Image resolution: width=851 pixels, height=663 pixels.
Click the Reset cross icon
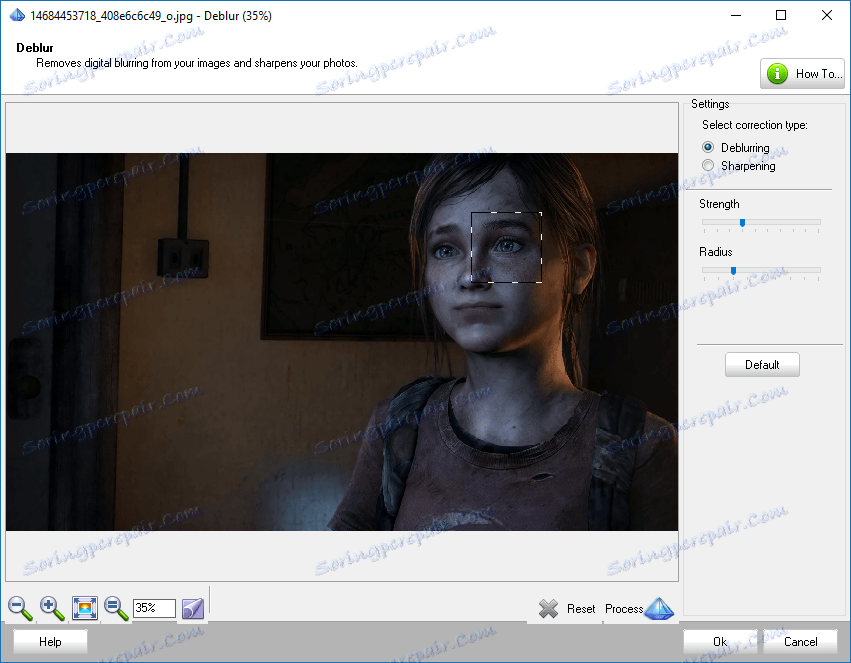(x=548, y=609)
